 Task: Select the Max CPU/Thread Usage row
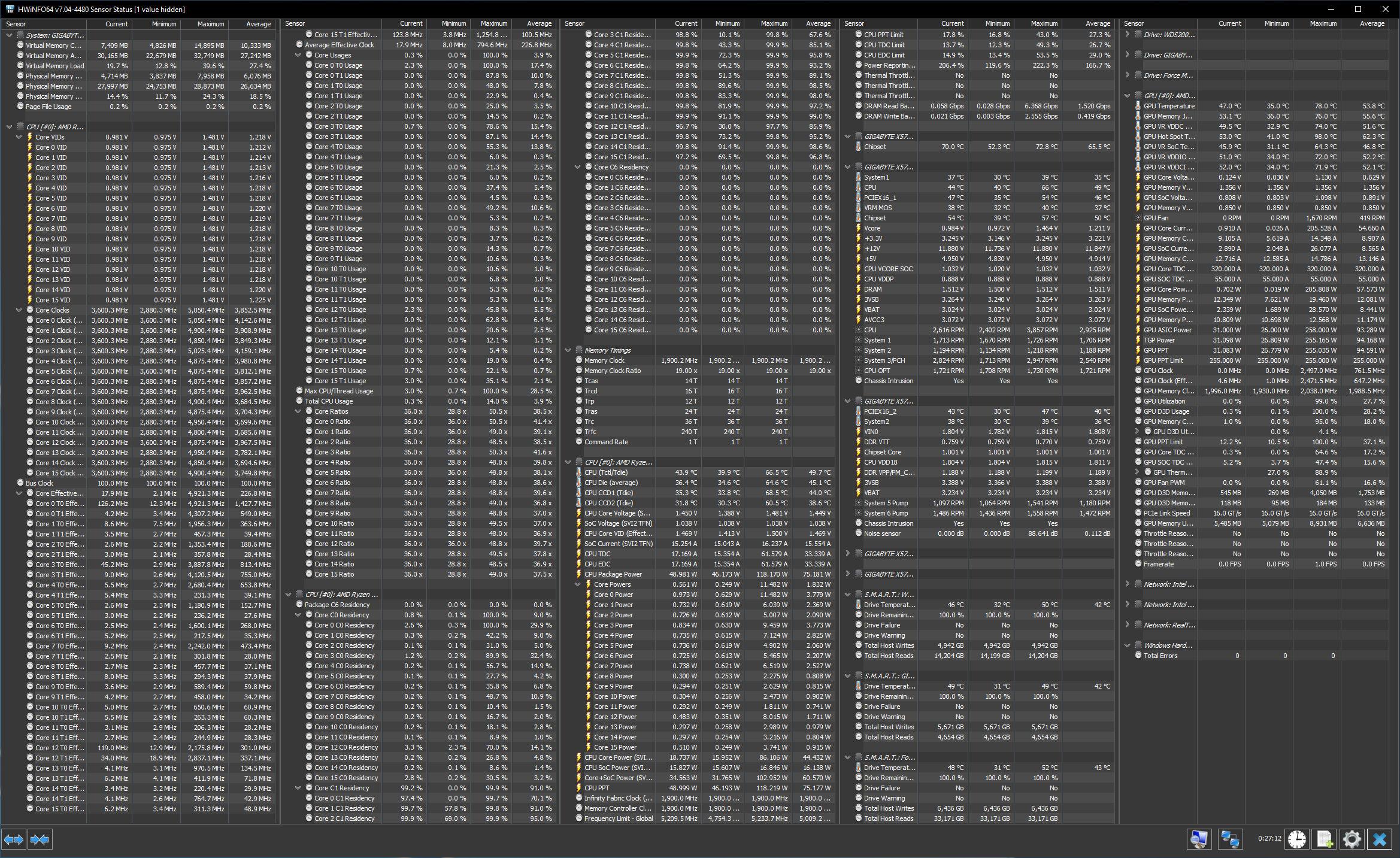(418, 391)
